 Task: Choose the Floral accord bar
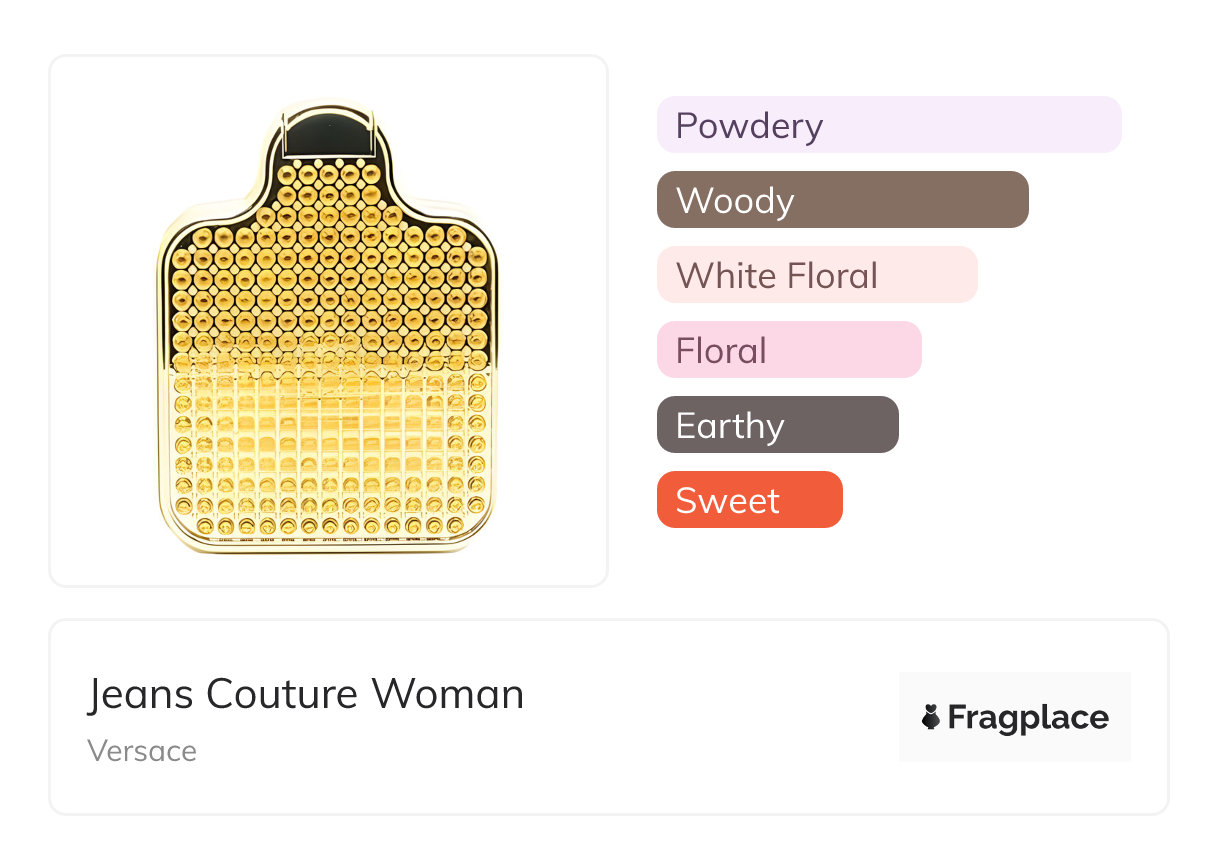pyautogui.click(x=788, y=350)
